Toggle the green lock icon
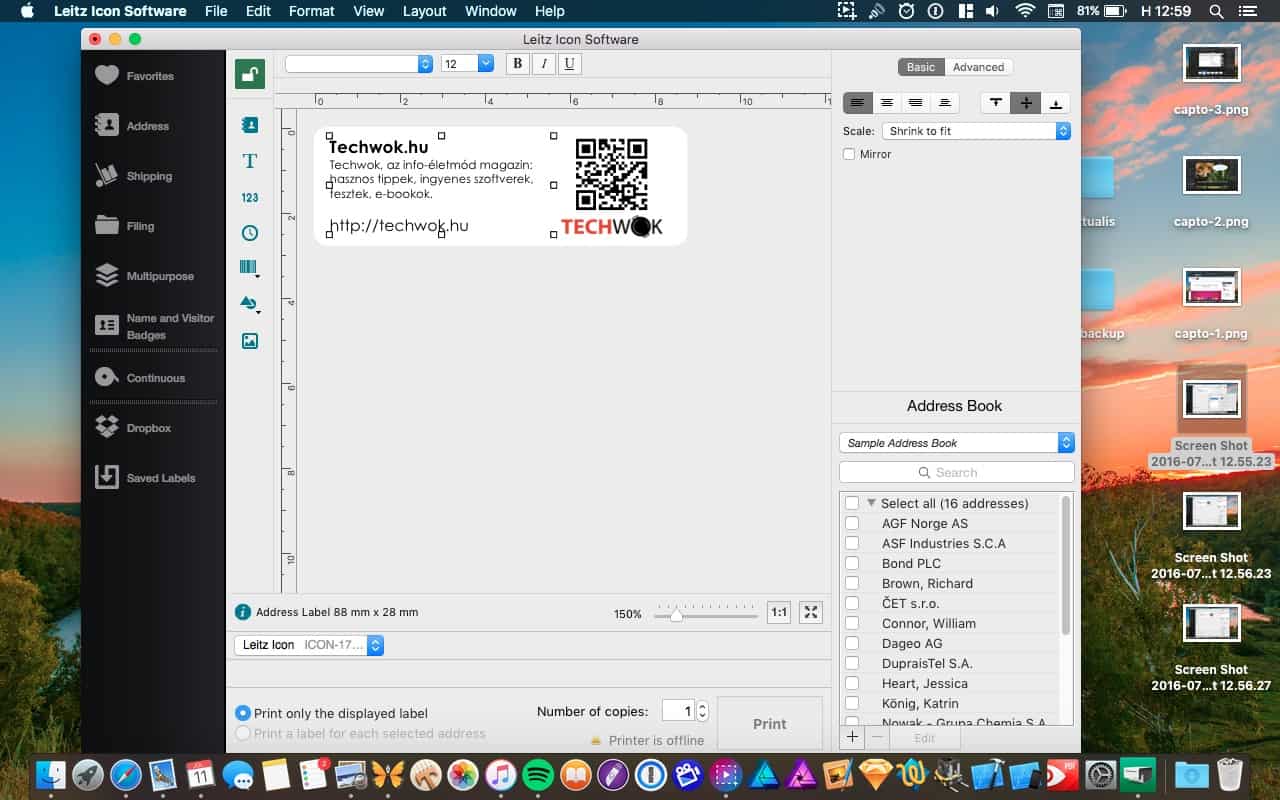This screenshot has height=800, width=1280. (x=250, y=74)
